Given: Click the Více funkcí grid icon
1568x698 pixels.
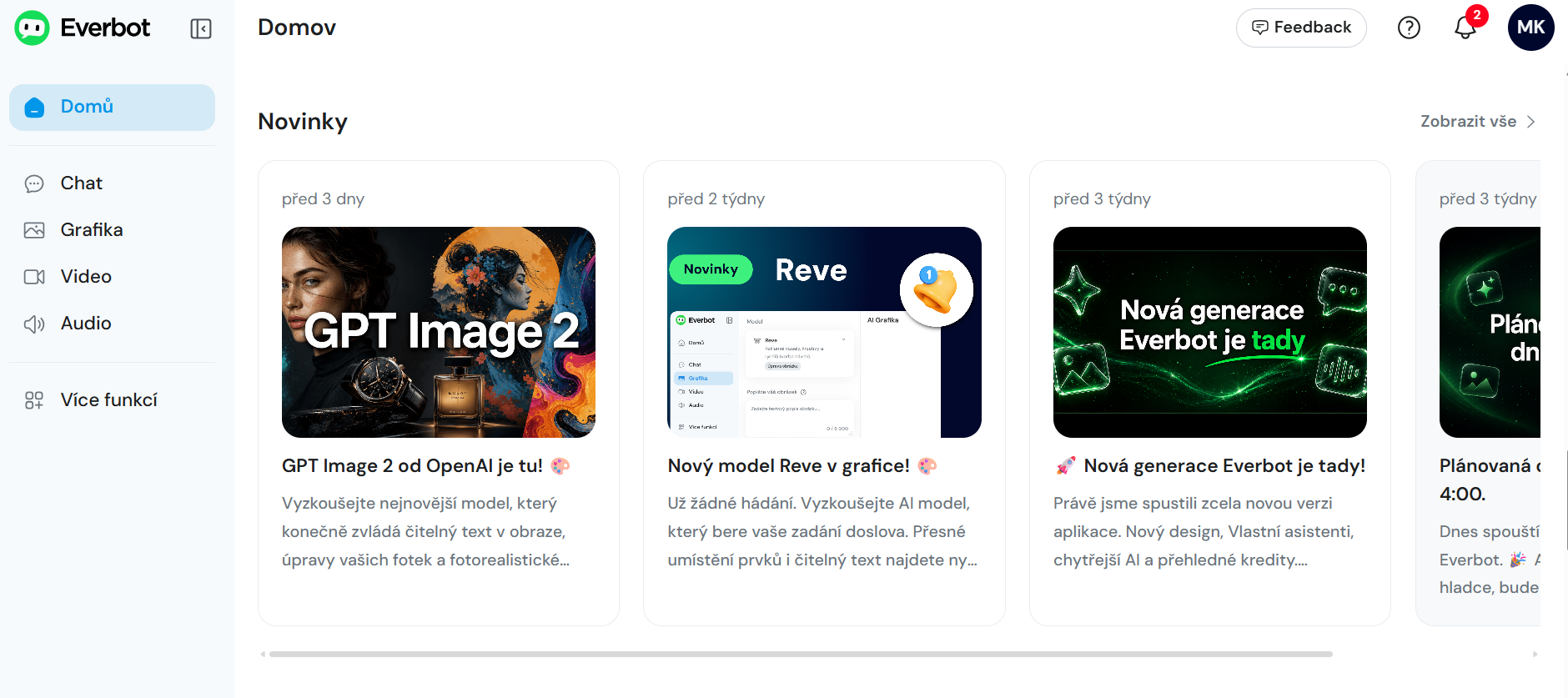Looking at the screenshot, I should pos(34,400).
